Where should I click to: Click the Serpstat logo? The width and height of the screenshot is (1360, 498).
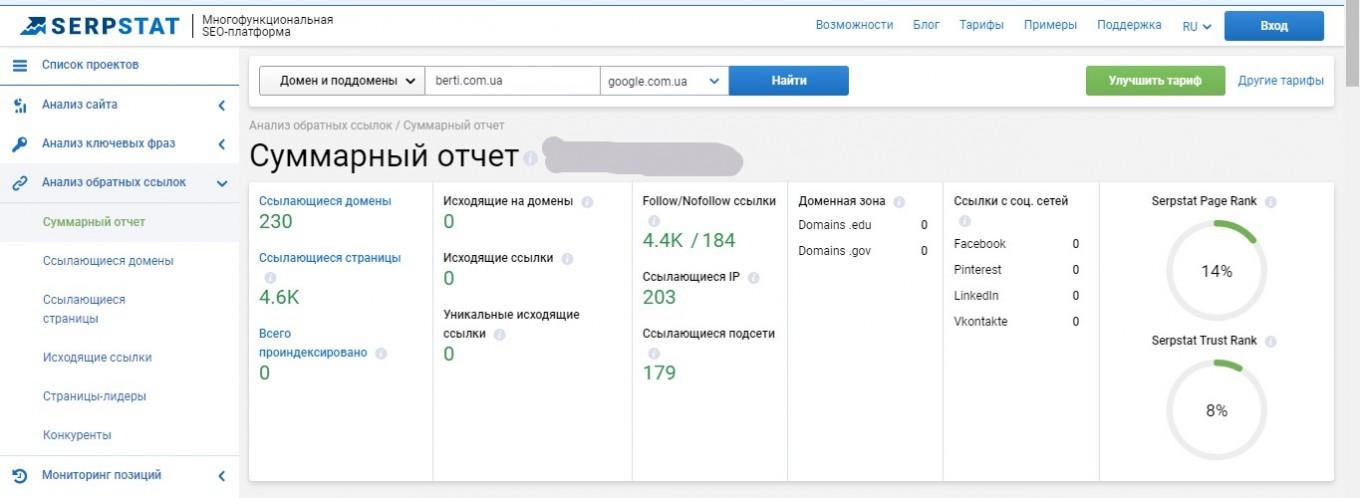click(x=100, y=26)
